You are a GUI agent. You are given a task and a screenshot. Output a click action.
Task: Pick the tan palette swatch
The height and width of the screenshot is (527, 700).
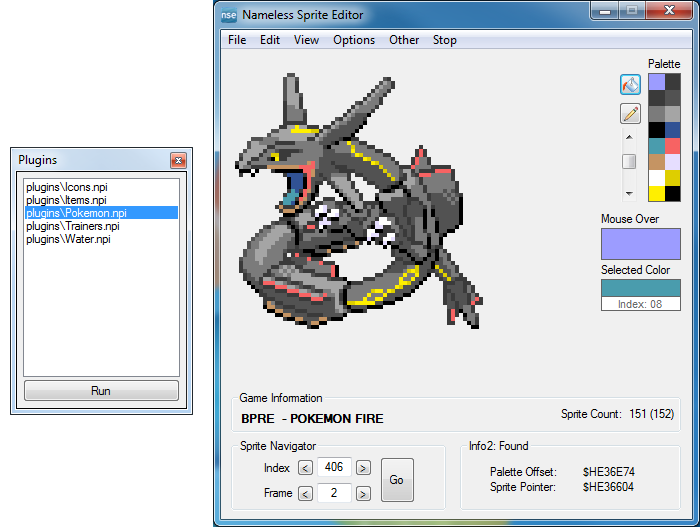pos(657,162)
